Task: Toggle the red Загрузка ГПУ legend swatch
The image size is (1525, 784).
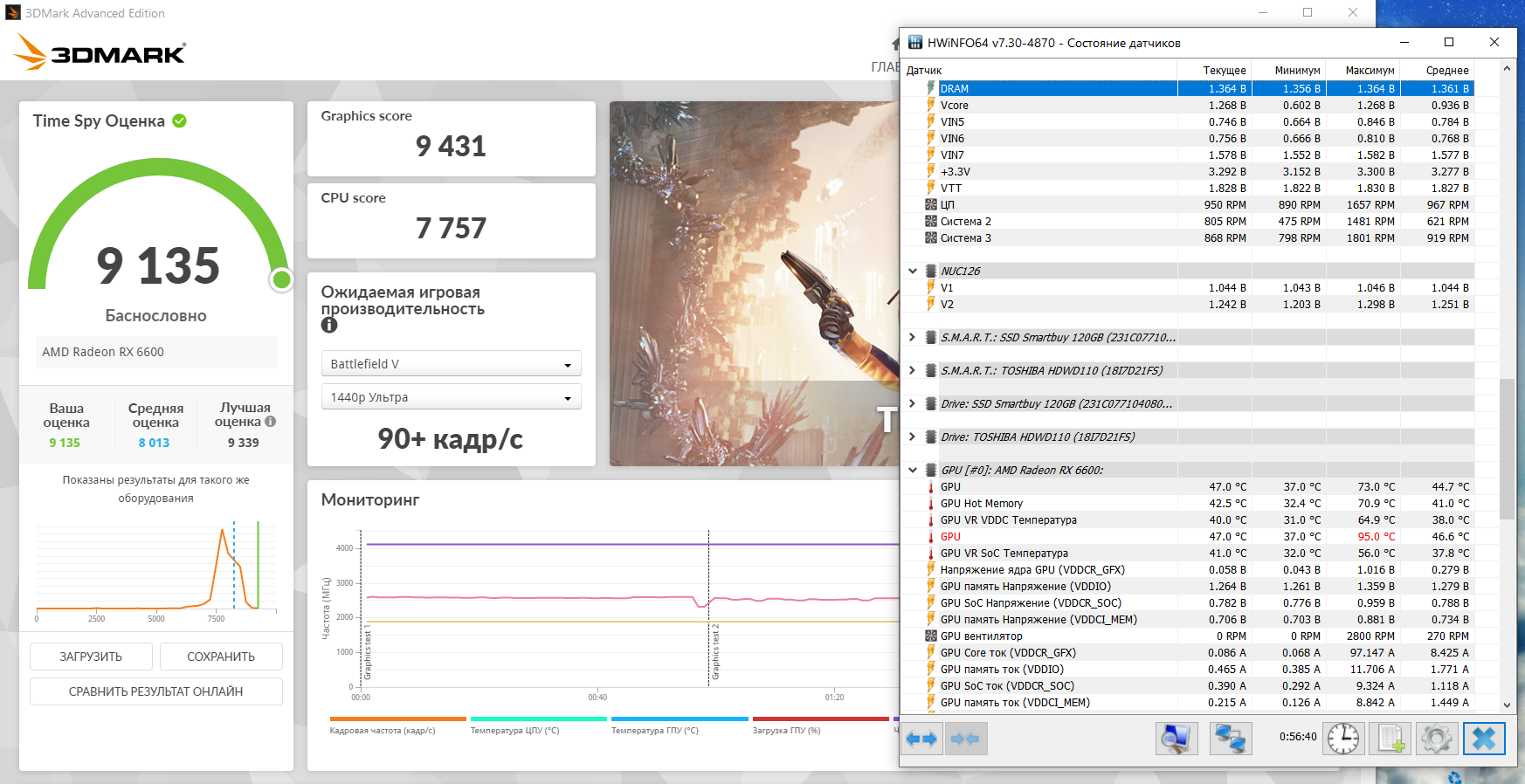Action: coord(821,719)
